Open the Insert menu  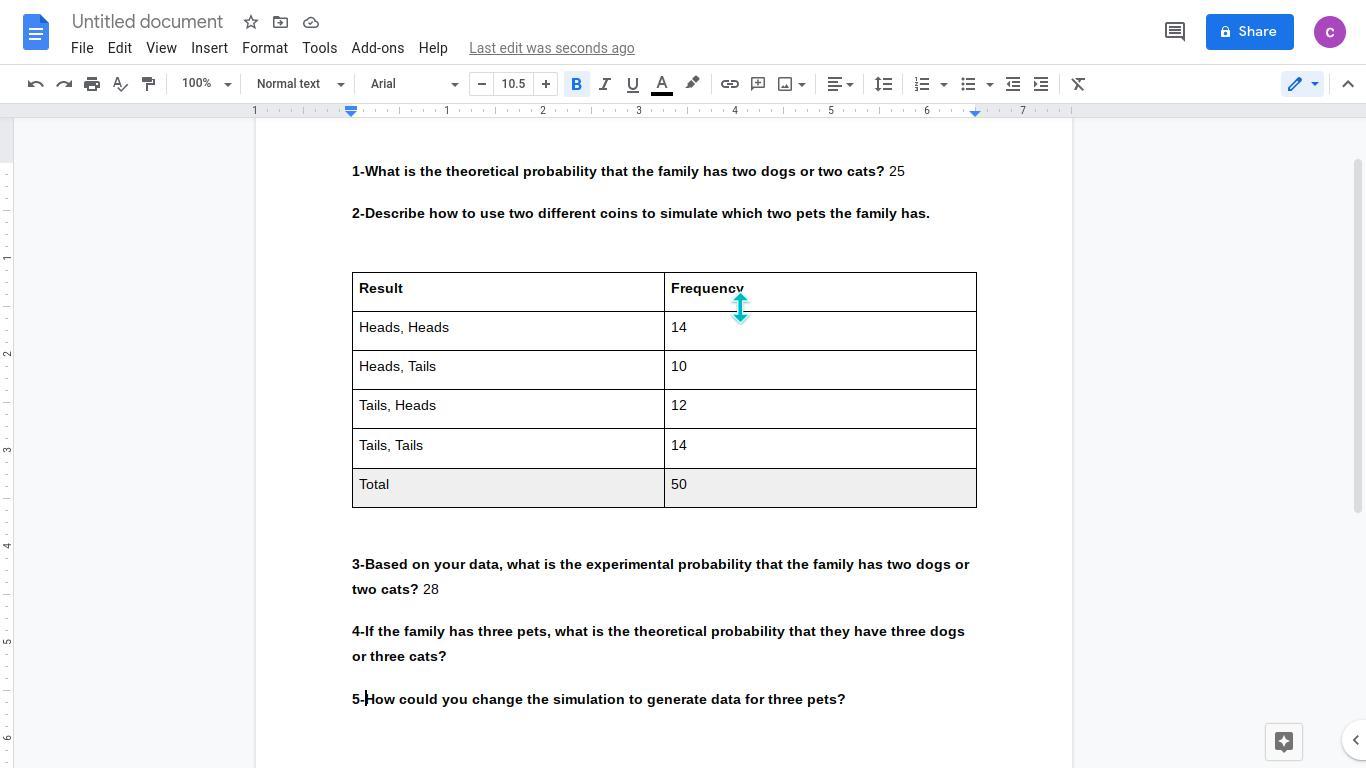point(209,48)
